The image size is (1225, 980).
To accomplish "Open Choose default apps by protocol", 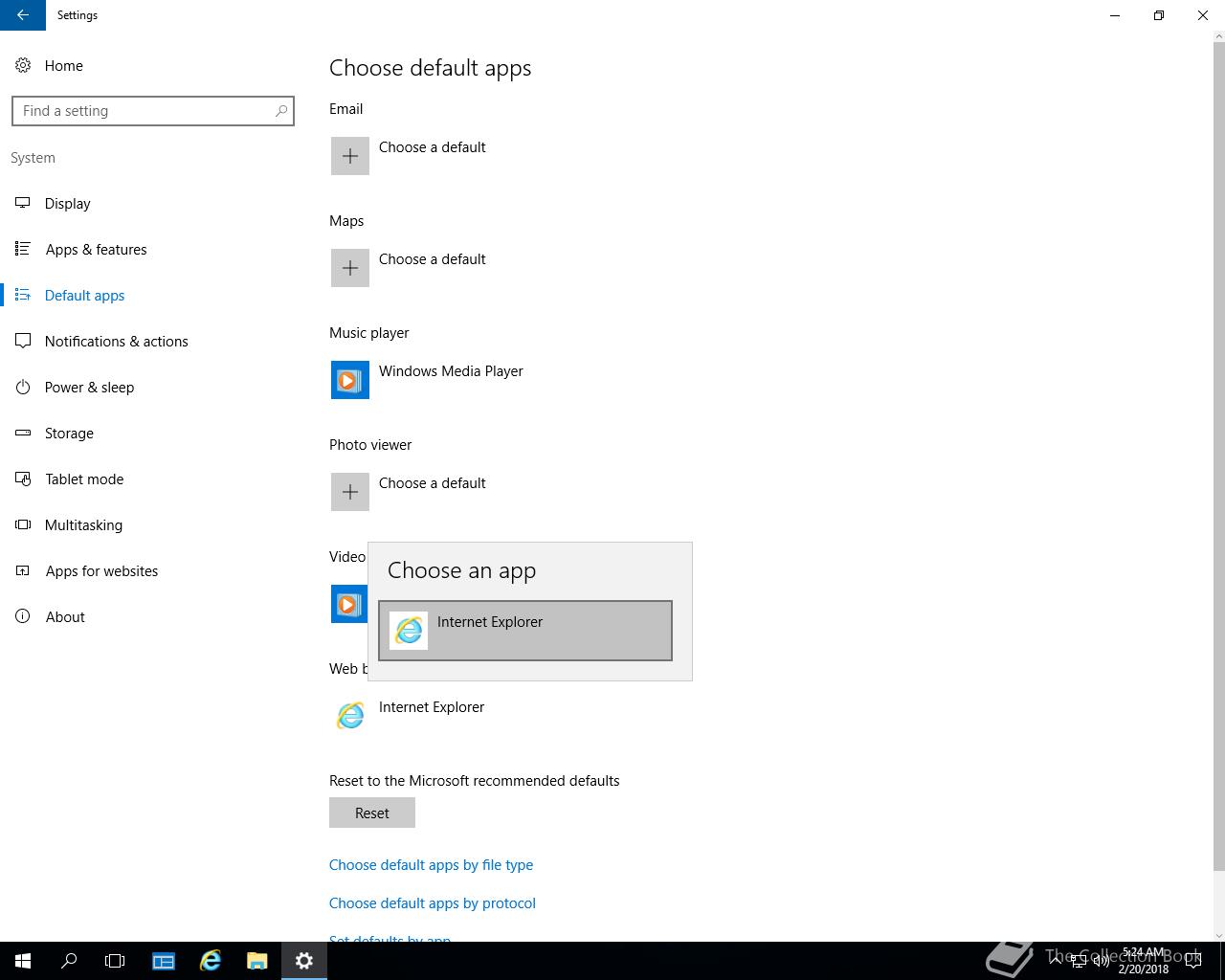I will [x=433, y=903].
